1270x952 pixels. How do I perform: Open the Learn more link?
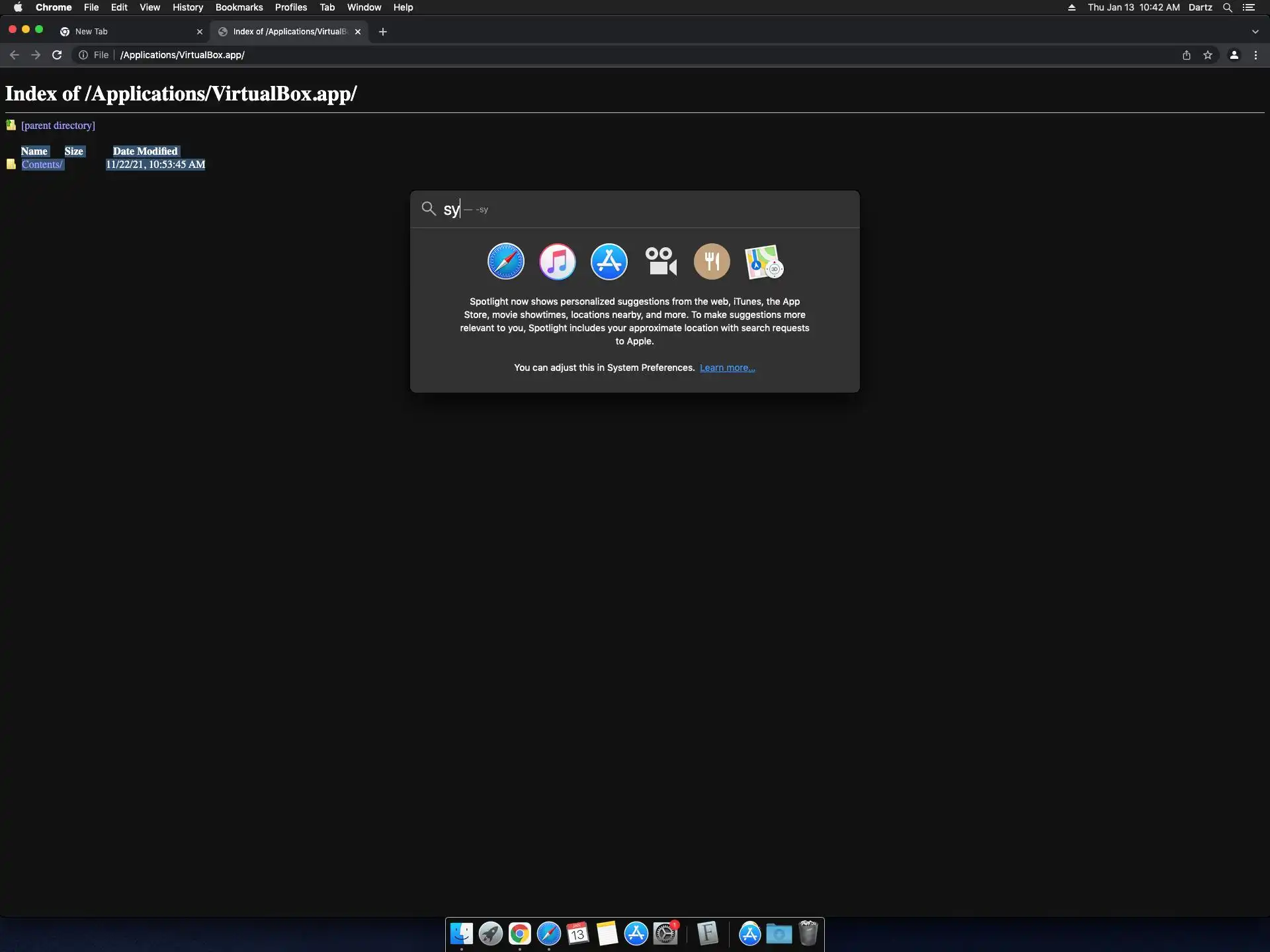point(727,368)
